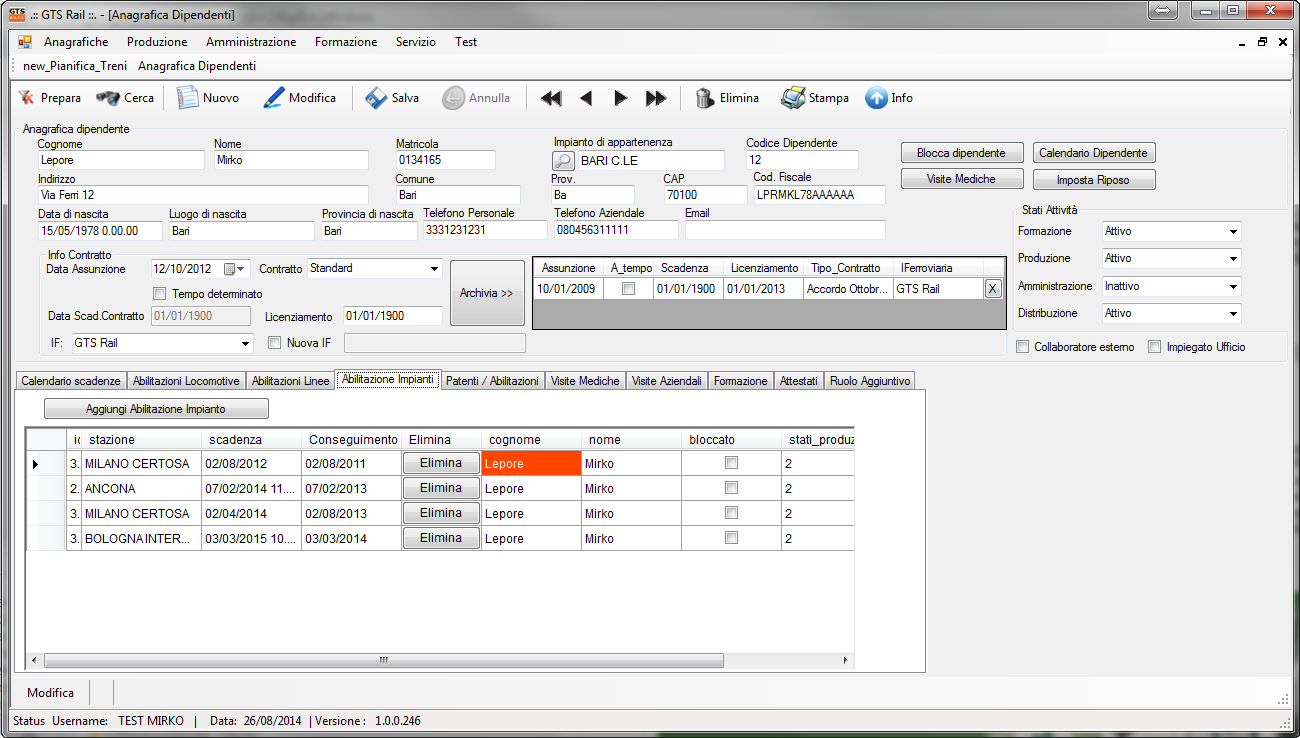Open the Contratto Standard dropdown
Viewport: 1300px width, 738px height.
tap(434, 269)
